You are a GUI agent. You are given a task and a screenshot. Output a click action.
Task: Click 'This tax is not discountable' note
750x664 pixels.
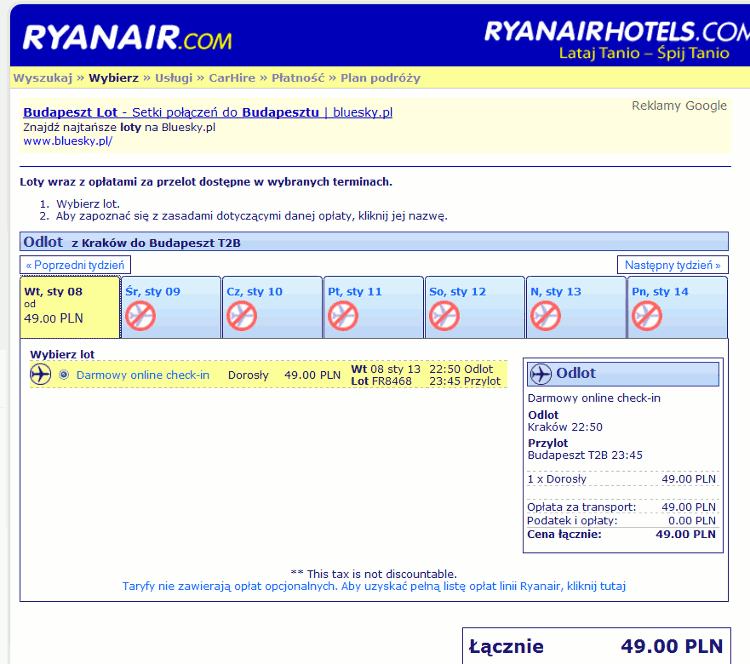(x=374, y=574)
